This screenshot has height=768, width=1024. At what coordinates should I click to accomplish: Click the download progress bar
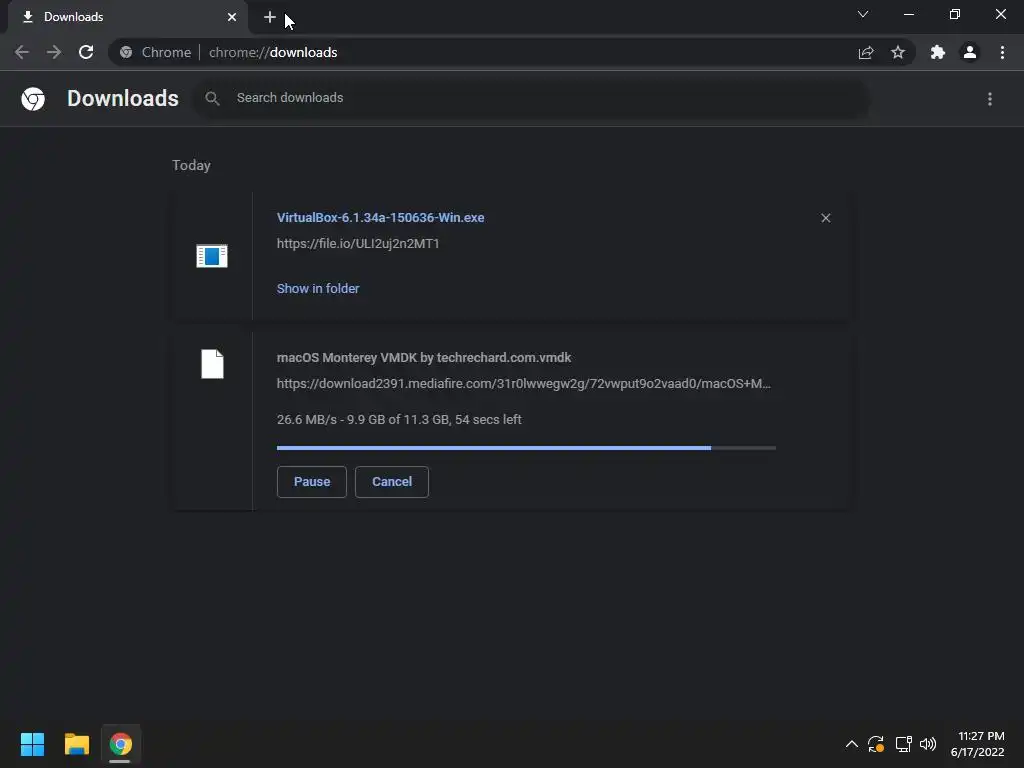526,448
